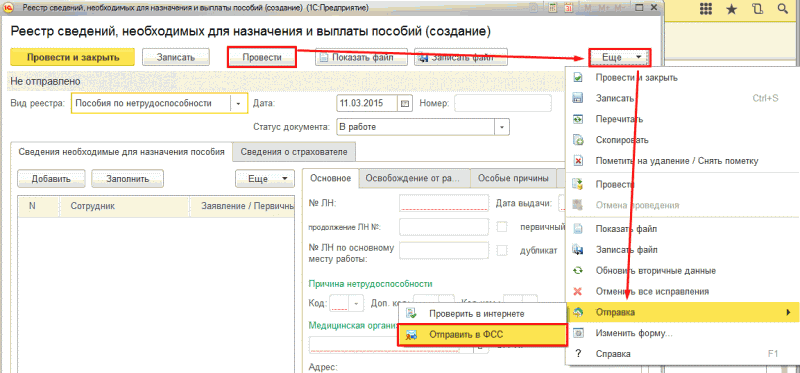Image resolution: width=800 pixels, height=373 pixels.
Task: Open the date picker next to 11.03.2015
Action: pyautogui.click(x=405, y=103)
